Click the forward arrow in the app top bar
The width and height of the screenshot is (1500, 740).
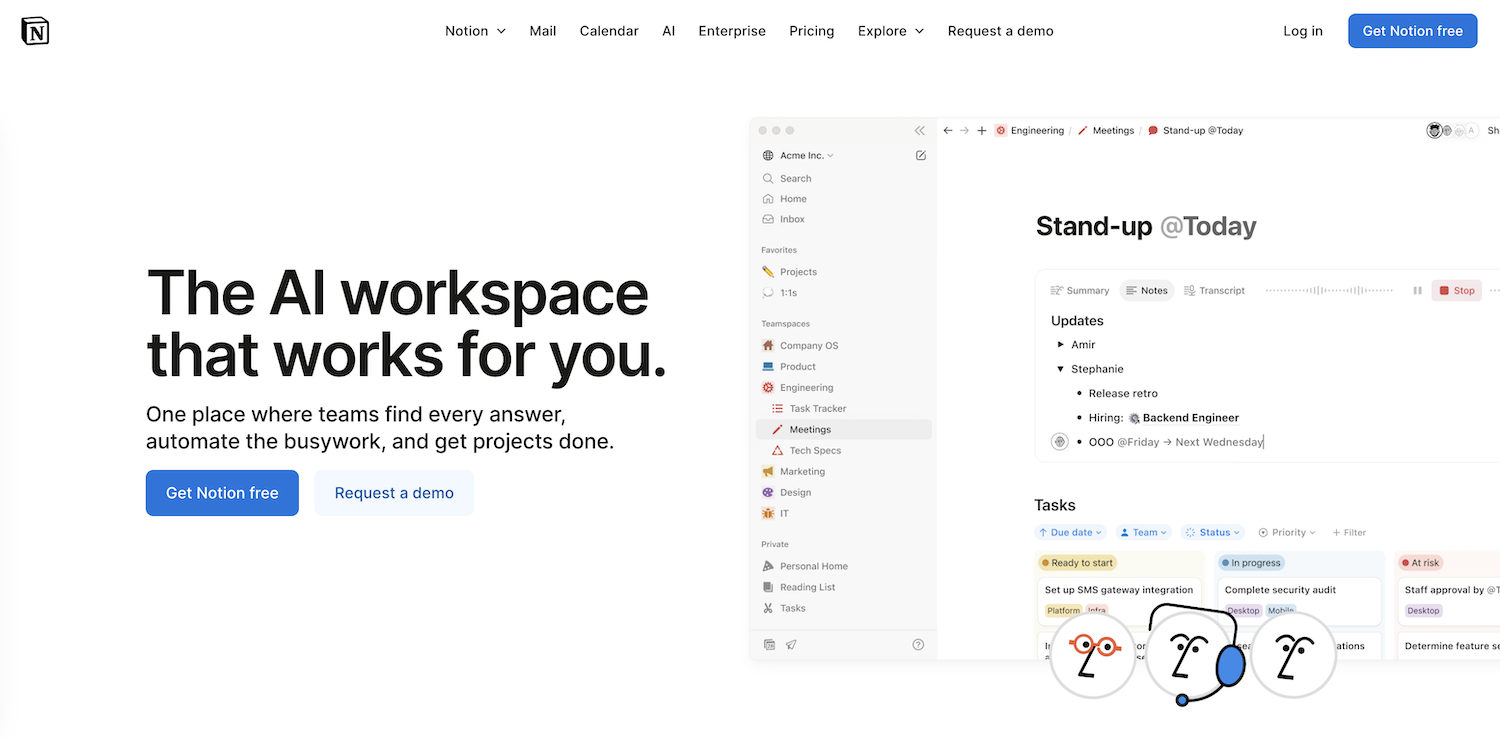(x=965, y=131)
